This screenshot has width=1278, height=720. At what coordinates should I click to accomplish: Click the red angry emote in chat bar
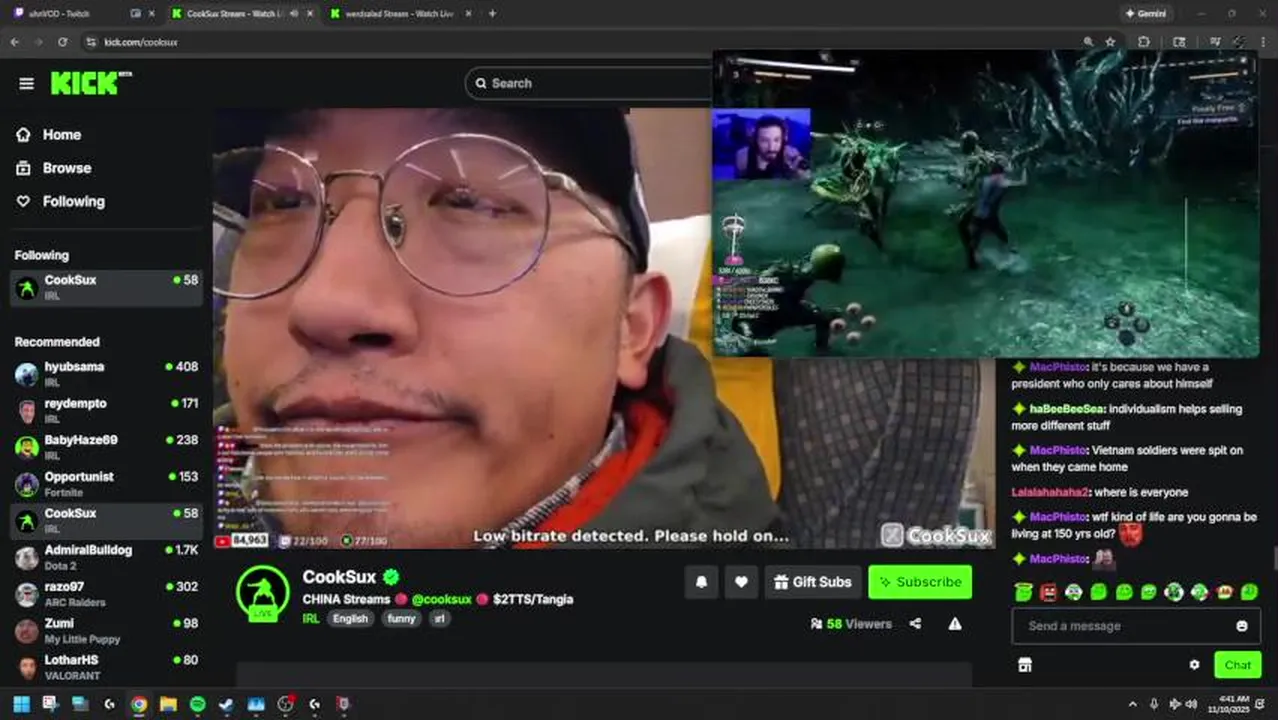[1048, 592]
